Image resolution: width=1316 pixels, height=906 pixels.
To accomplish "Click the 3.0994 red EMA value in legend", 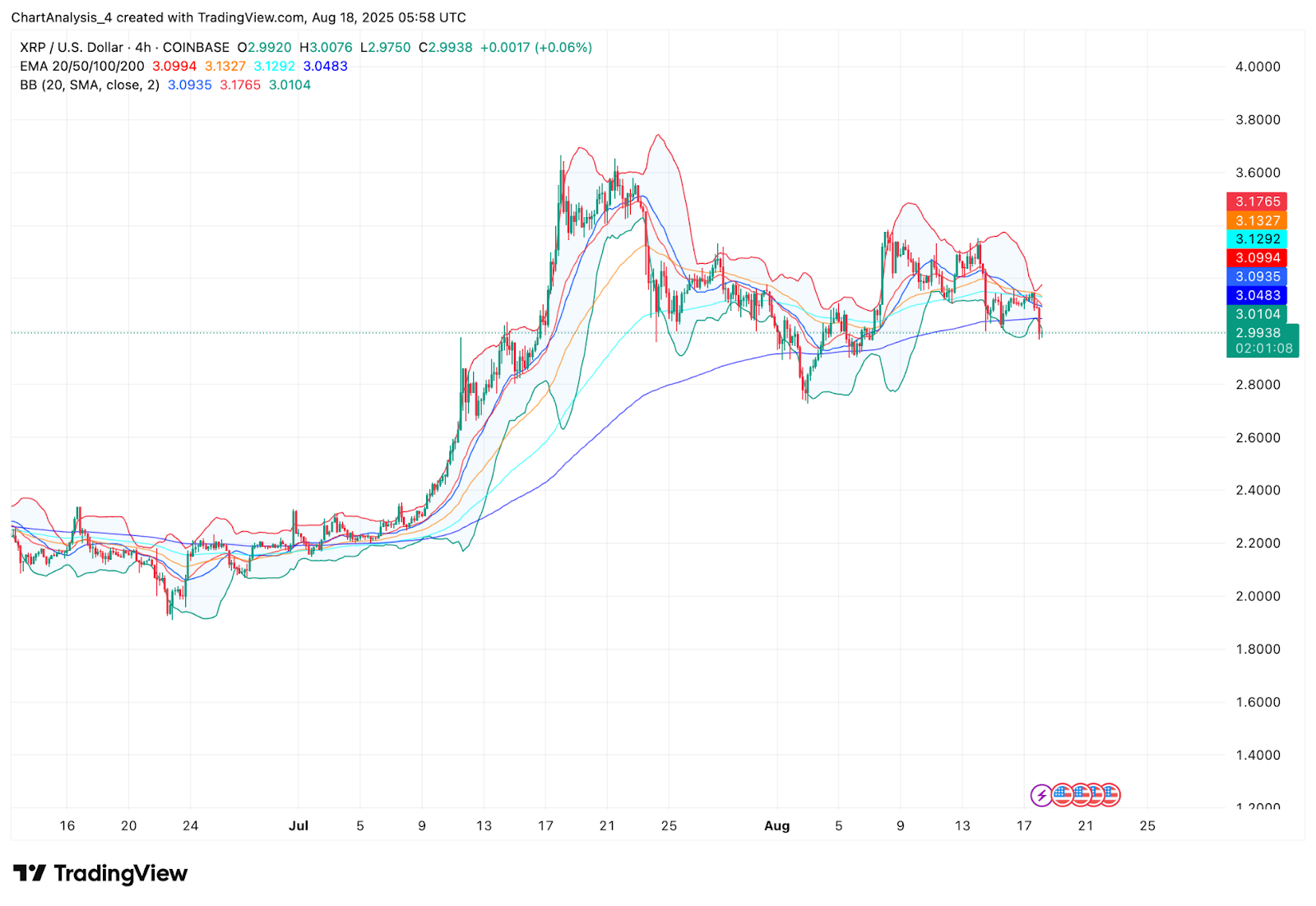I will pyautogui.click(x=174, y=67).
